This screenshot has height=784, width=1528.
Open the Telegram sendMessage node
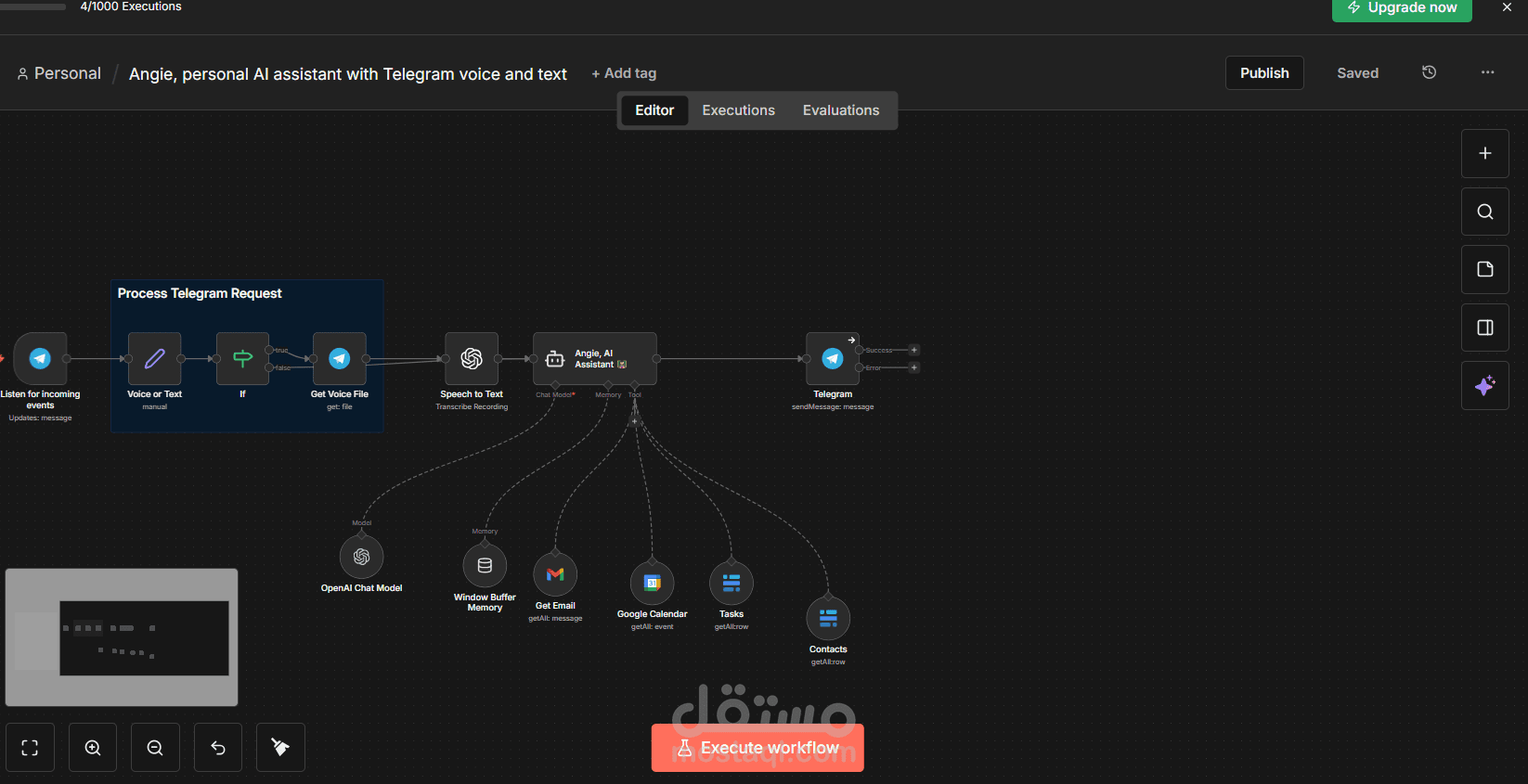[x=833, y=358]
